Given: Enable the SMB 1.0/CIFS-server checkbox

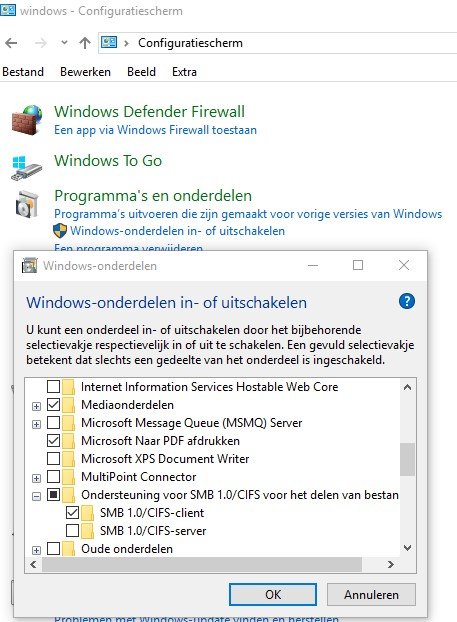Looking at the screenshot, I should tap(72, 530).
